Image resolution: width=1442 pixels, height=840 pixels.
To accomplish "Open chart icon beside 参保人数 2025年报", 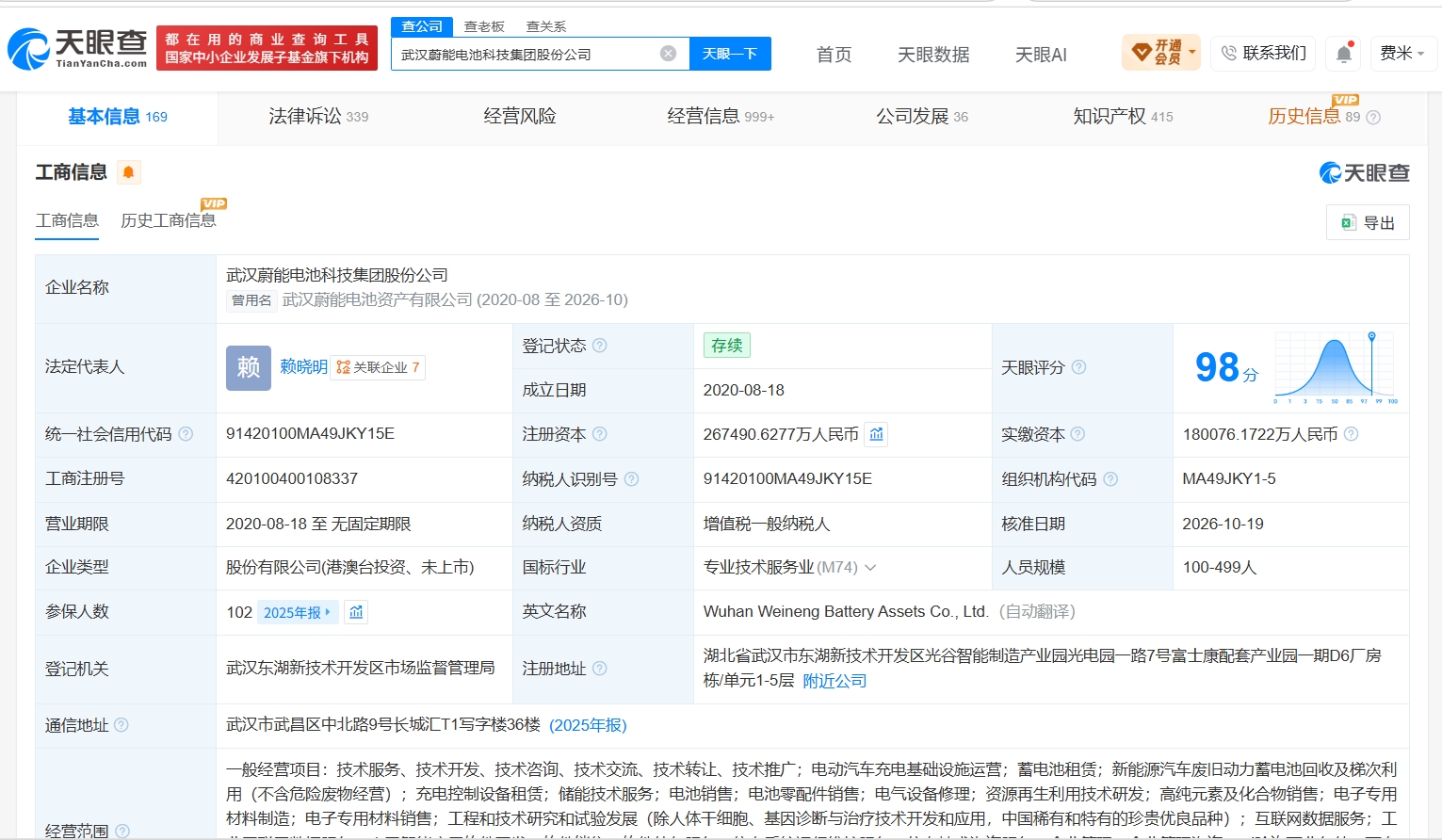I will (x=356, y=612).
